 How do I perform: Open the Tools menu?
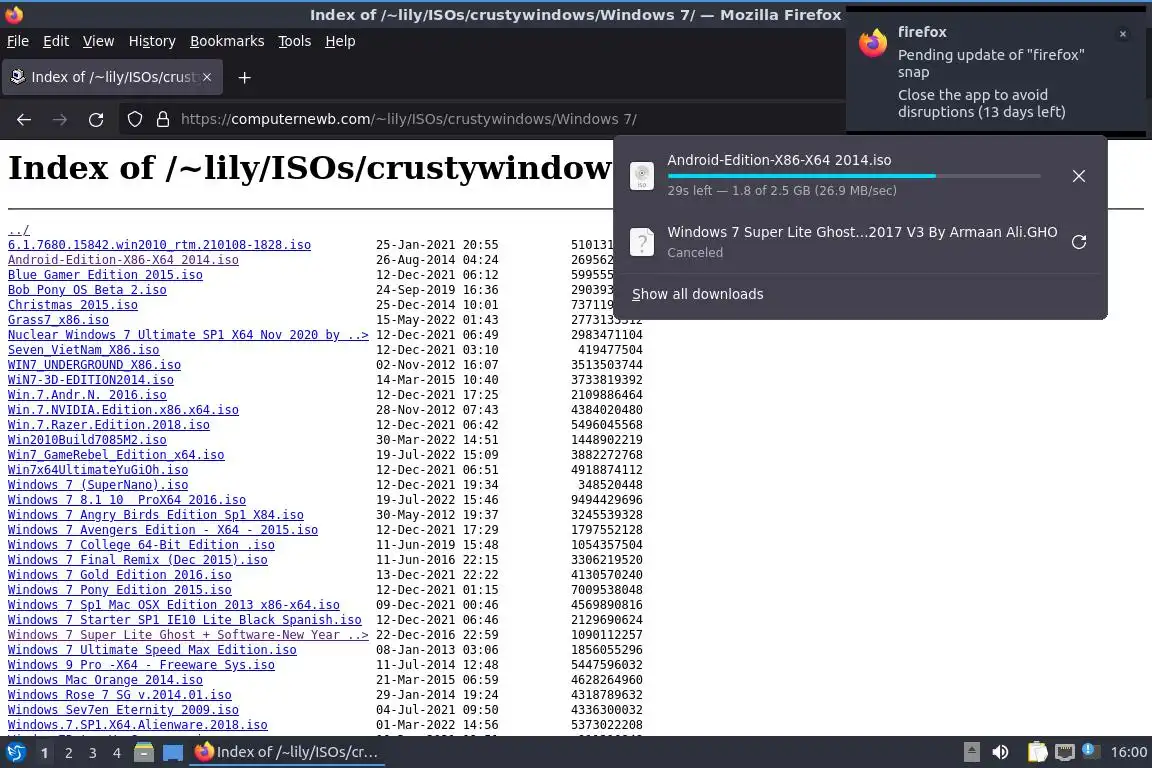(295, 41)
